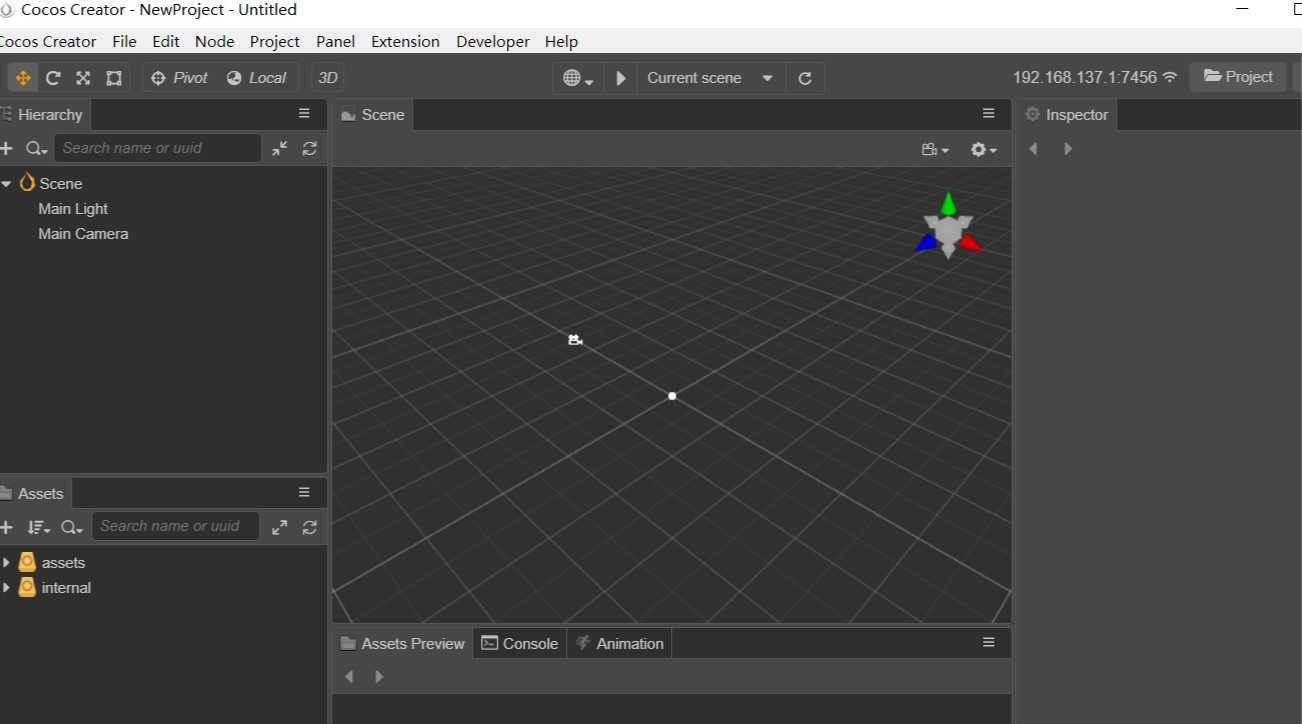Select the Rotate transform tool
The image size is (1302, 724).
[53, 78]
